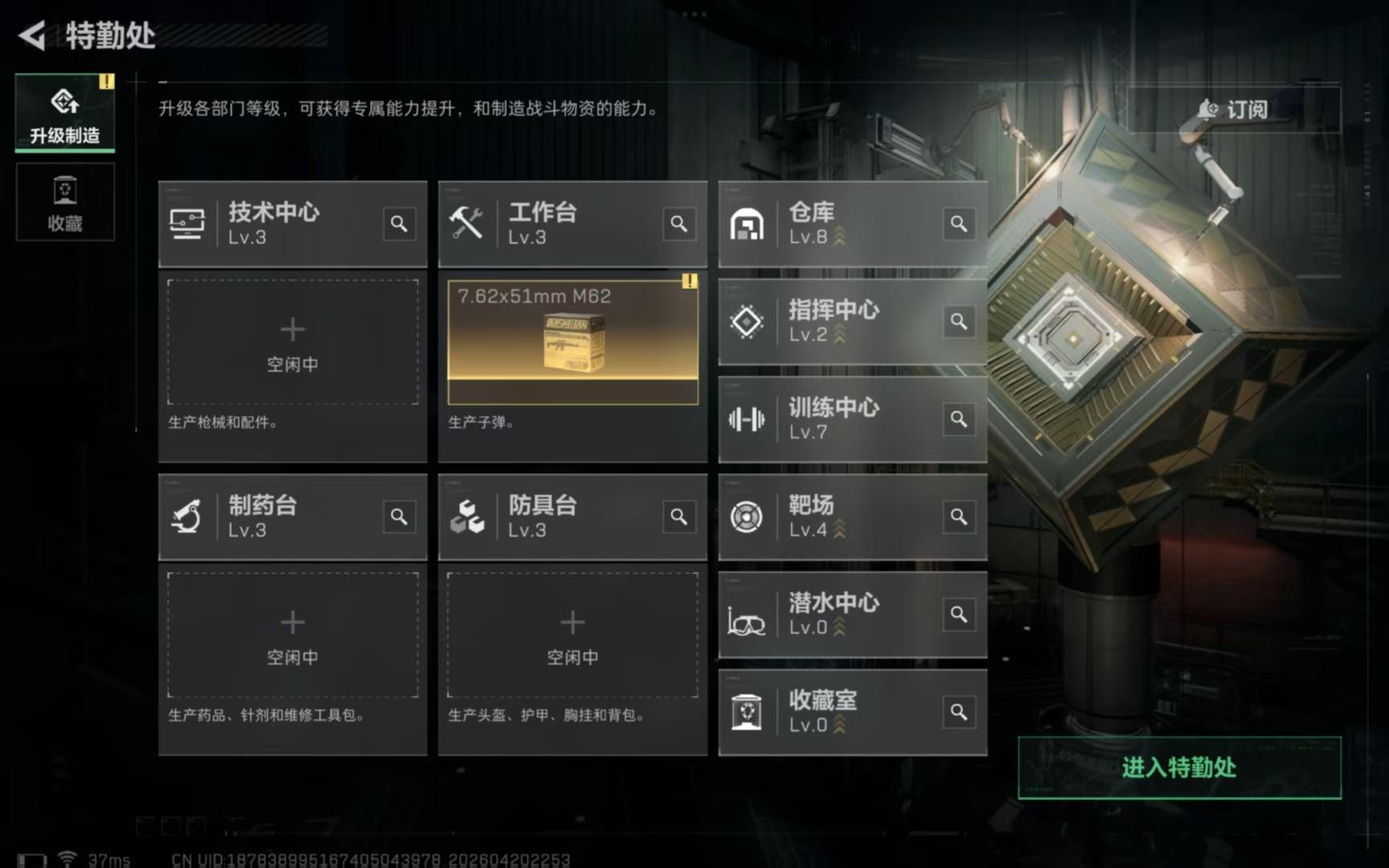Add production in idle 技术中心 slot
This screenshot has height=868, width=1389.
[x=293, y=342]
